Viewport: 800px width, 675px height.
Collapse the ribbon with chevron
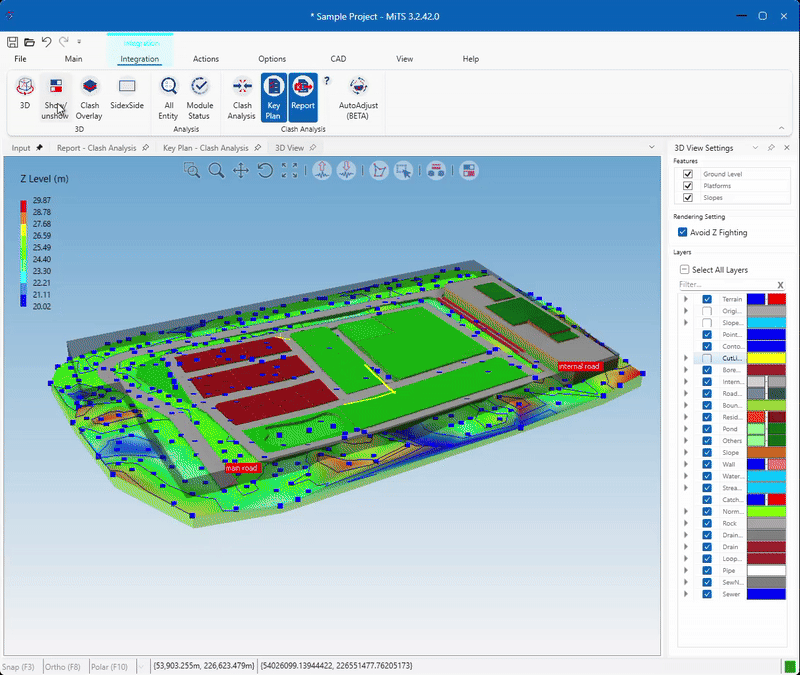782,128
